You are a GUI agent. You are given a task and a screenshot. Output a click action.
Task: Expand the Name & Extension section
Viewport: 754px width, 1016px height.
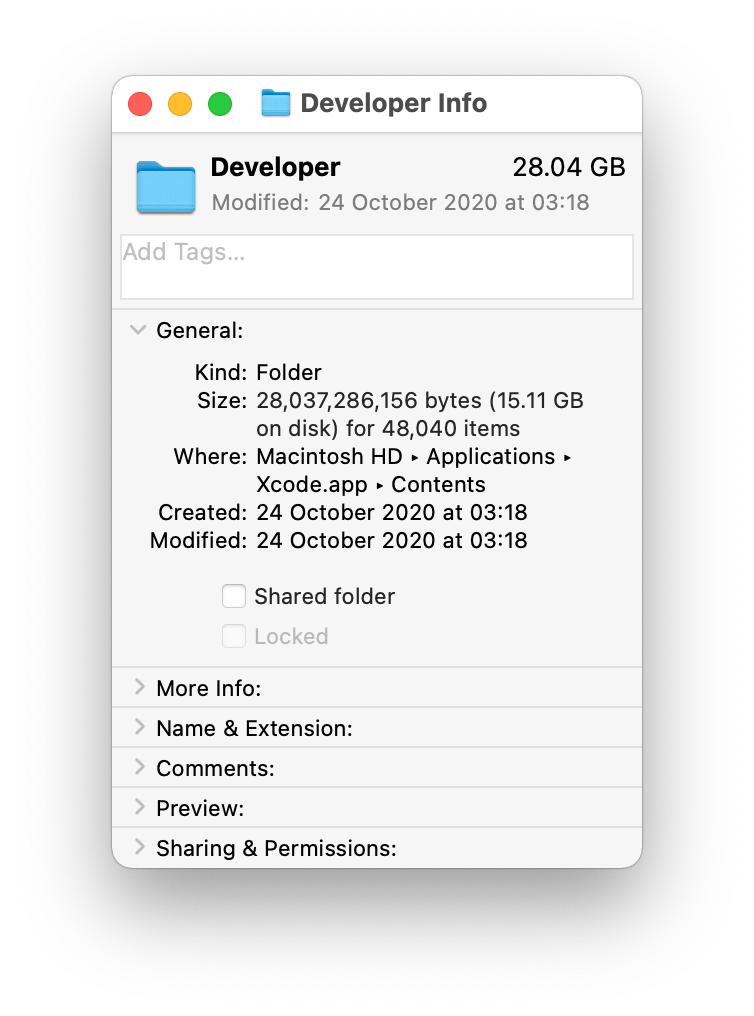[x=139, y=727]
